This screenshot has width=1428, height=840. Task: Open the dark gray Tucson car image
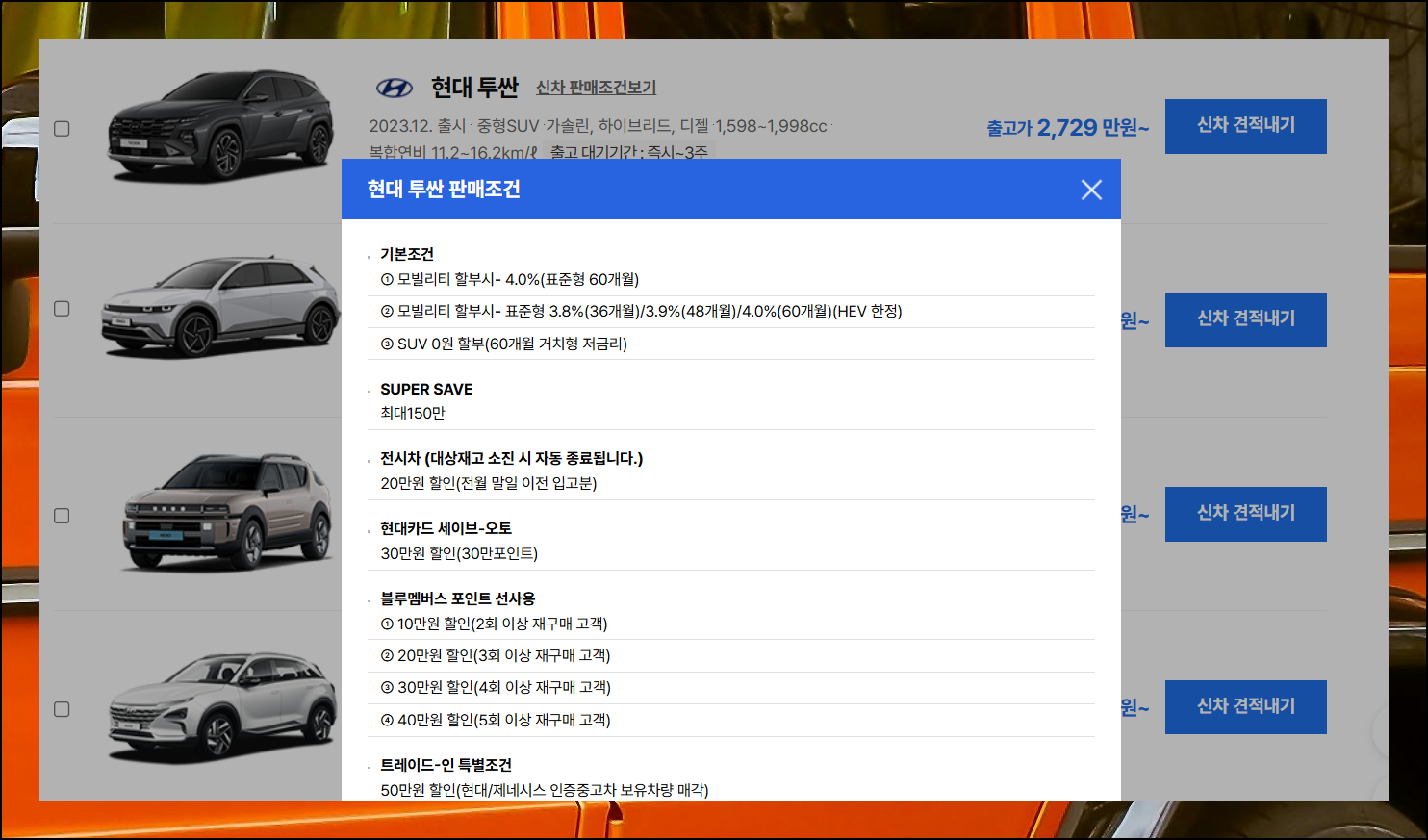[221, 125]
